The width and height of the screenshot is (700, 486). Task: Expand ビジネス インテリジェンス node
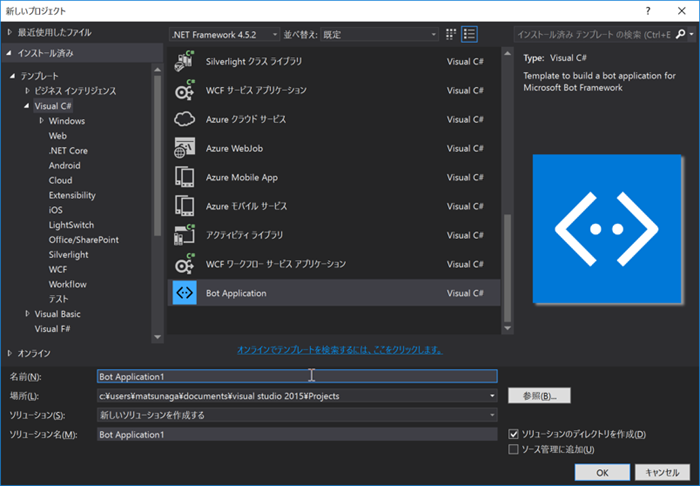click(x=27, y=91)
